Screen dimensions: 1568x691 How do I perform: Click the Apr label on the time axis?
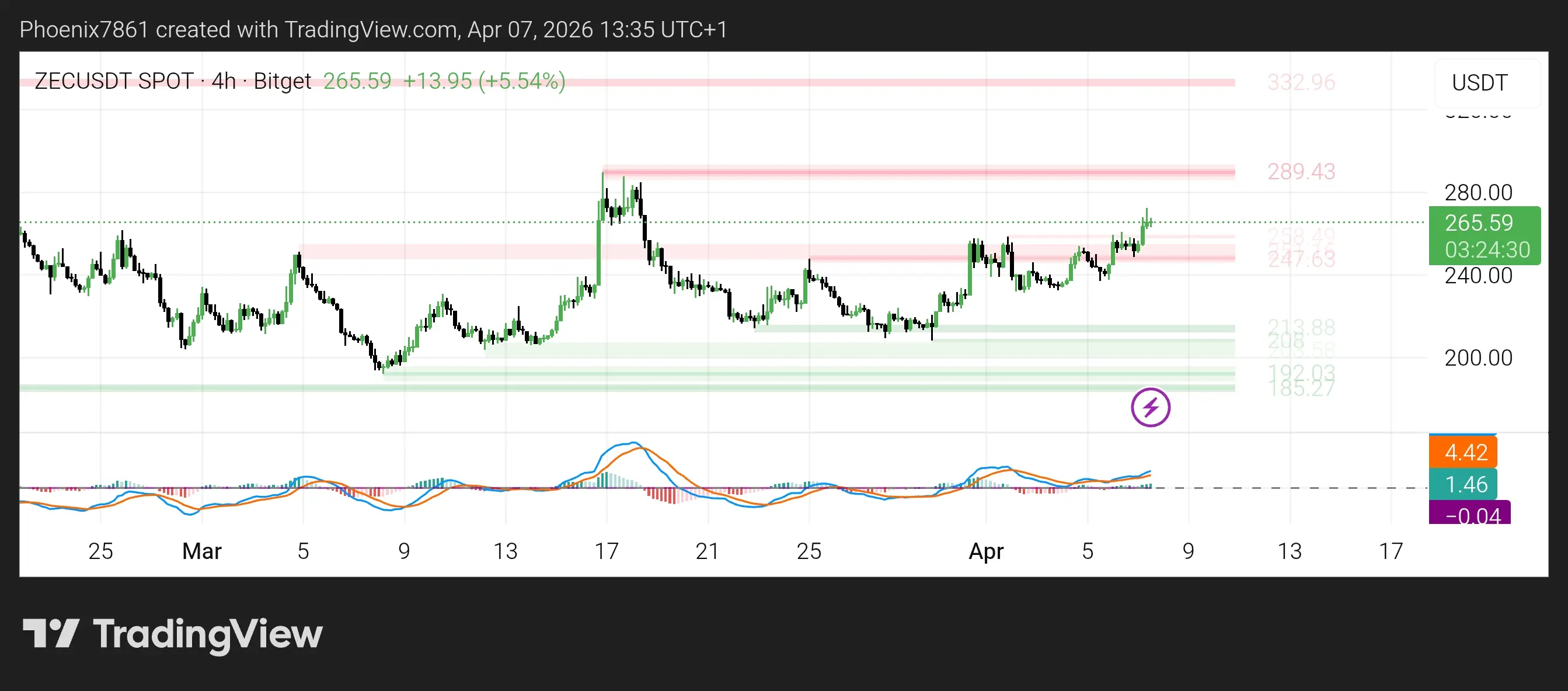[x=985, y=551]
